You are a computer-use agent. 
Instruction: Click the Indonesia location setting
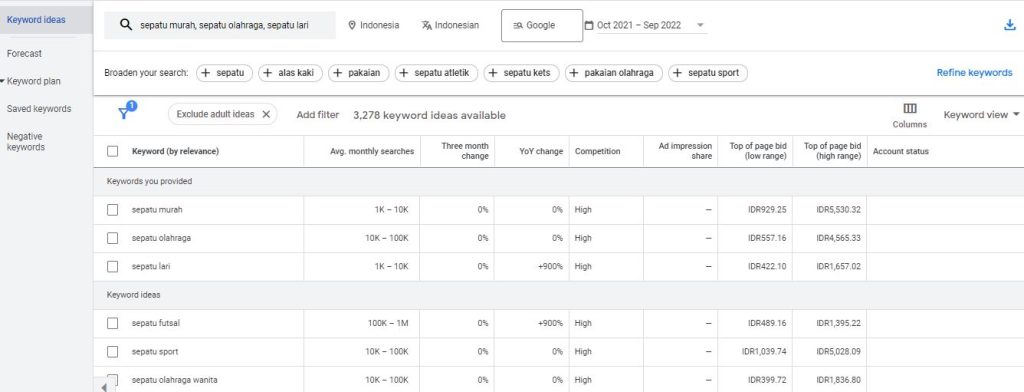[x=374, y=25]
